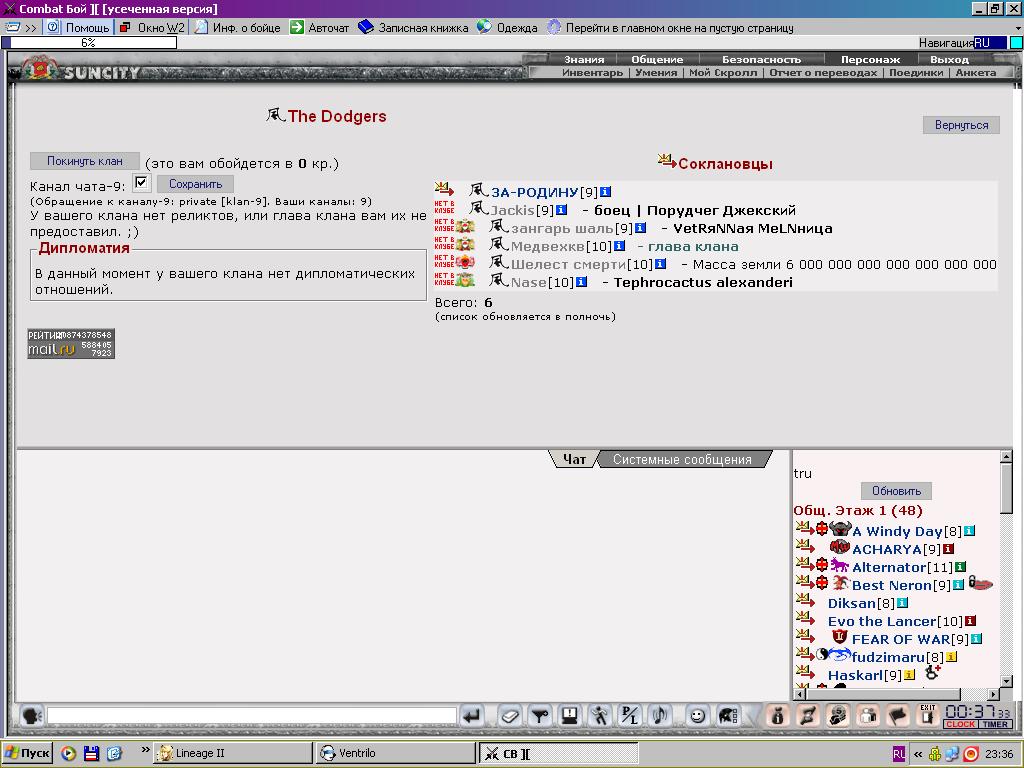Image resolution: width=1024 pixels, height=768 pixels.
Task: Open the Пуск start button
Action: click(x=26, y=753)
